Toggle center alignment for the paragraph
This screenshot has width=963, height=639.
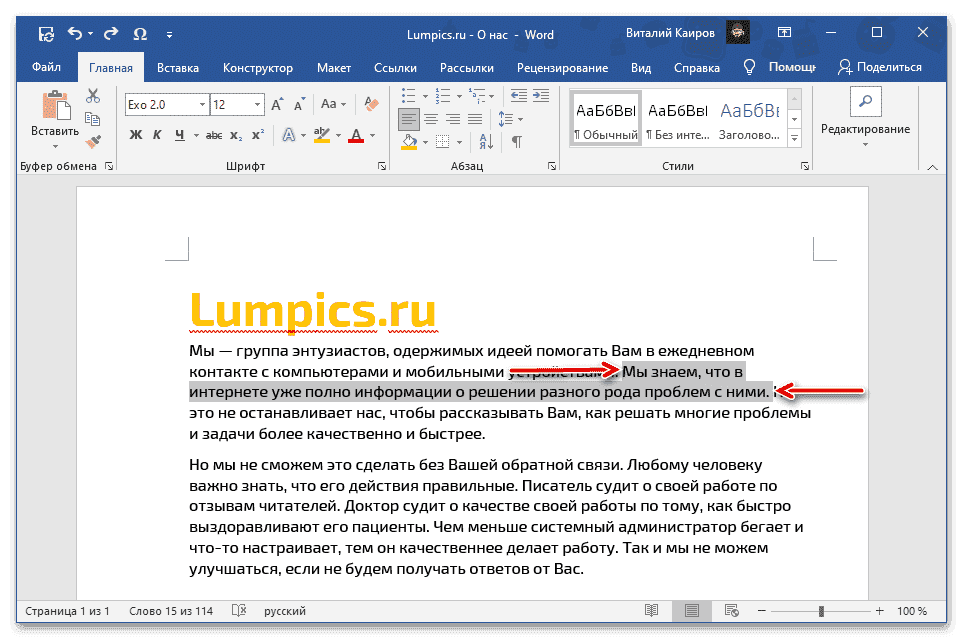point(431,119)
